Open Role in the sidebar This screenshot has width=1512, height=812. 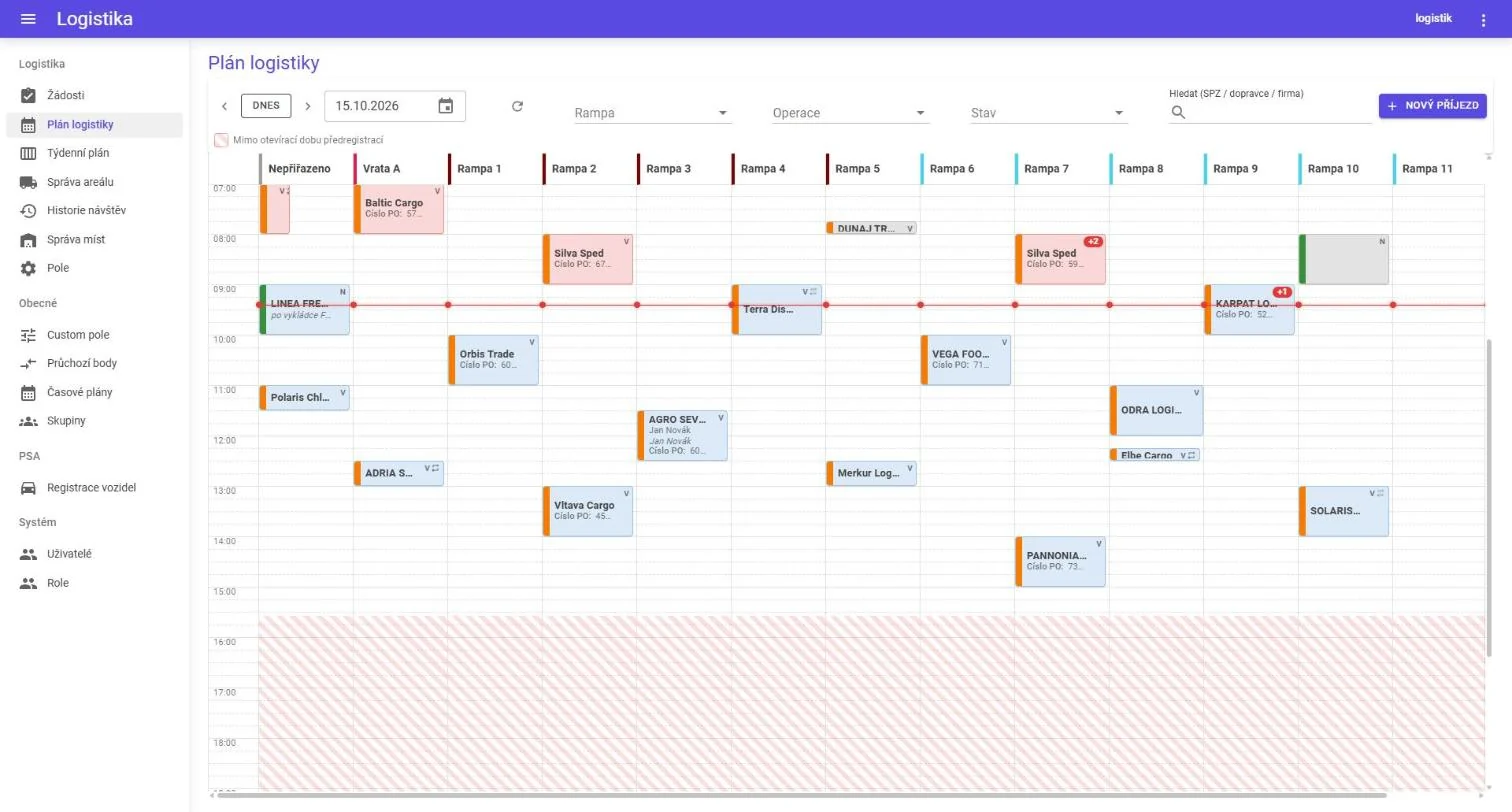point(94,583)
